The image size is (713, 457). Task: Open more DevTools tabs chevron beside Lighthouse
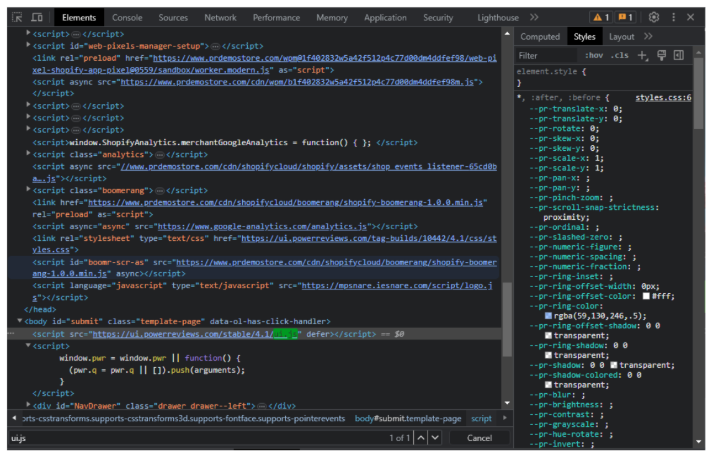pos(534,18)
